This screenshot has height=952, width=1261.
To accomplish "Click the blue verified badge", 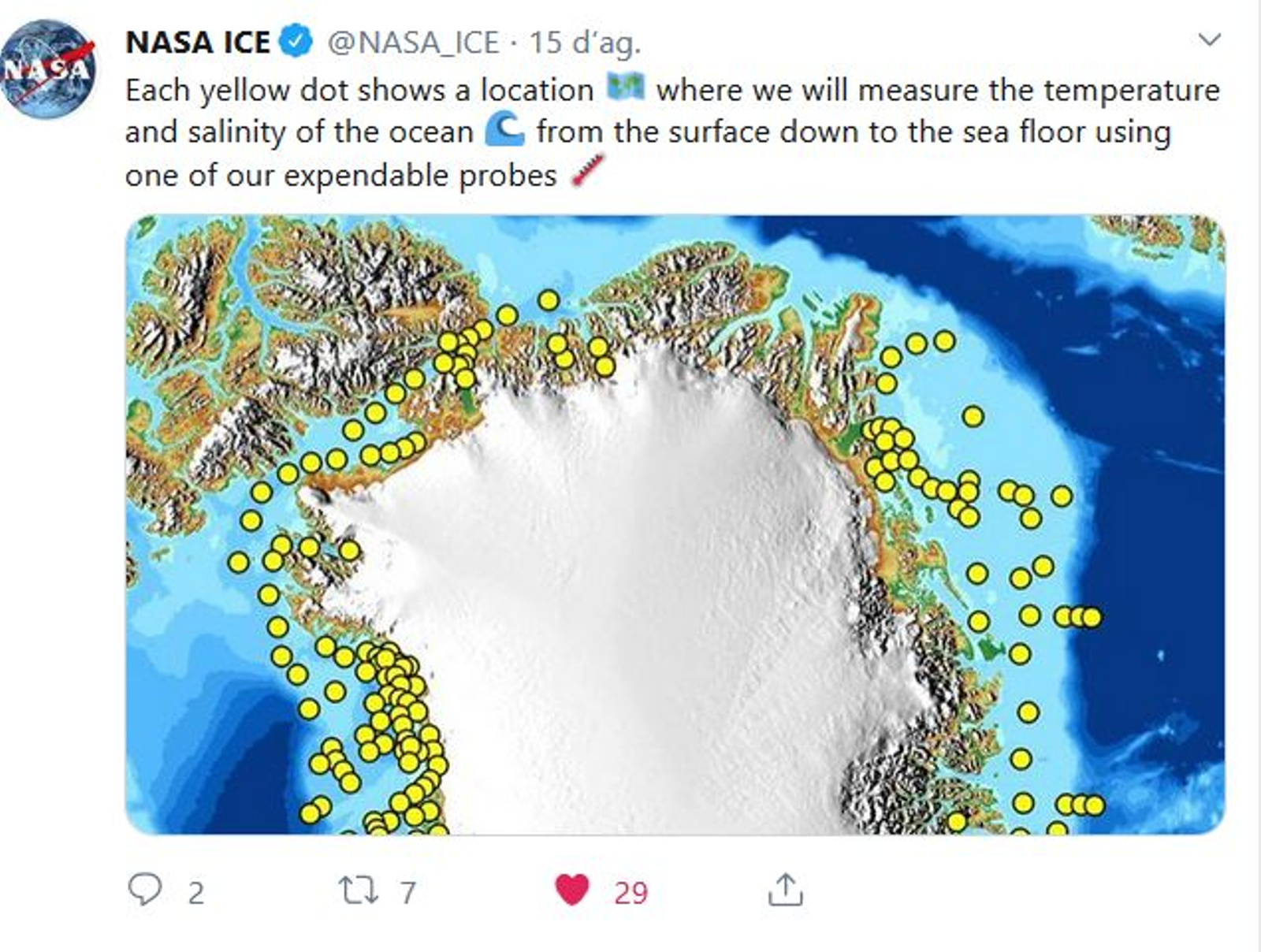I will pyautogui.click(x=296, y=41).
